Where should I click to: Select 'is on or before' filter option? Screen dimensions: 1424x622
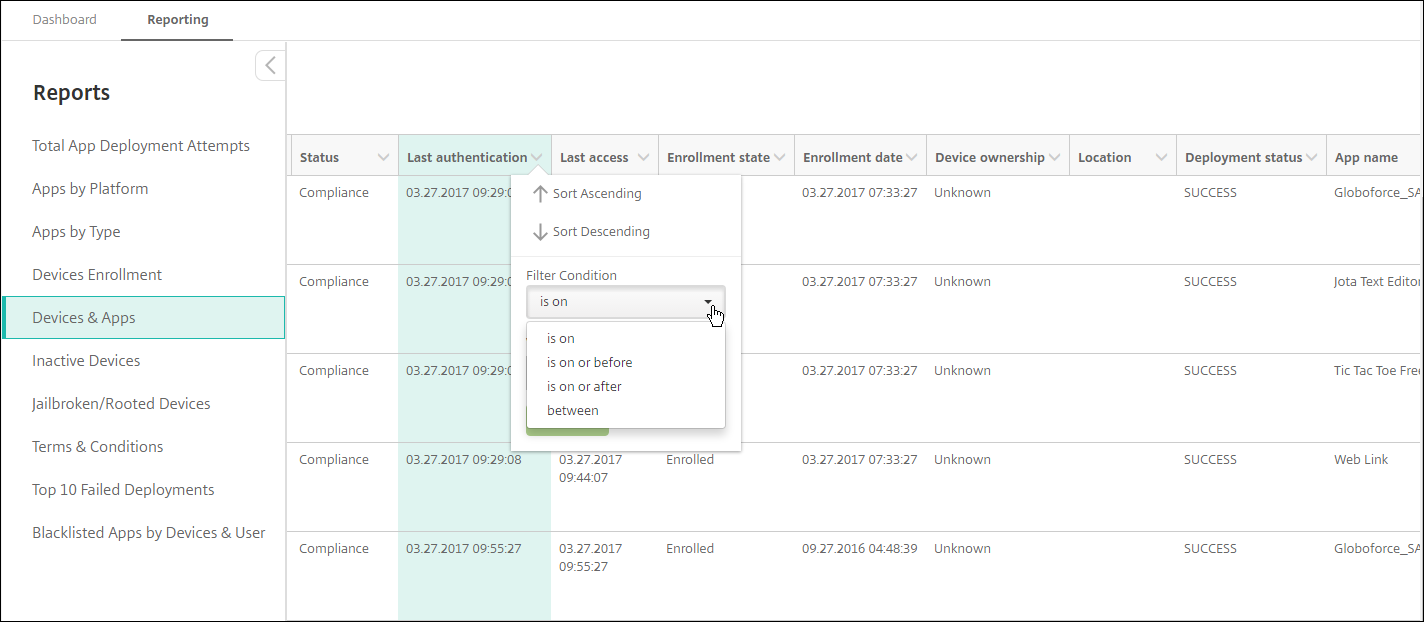click(x=589, y=363)
